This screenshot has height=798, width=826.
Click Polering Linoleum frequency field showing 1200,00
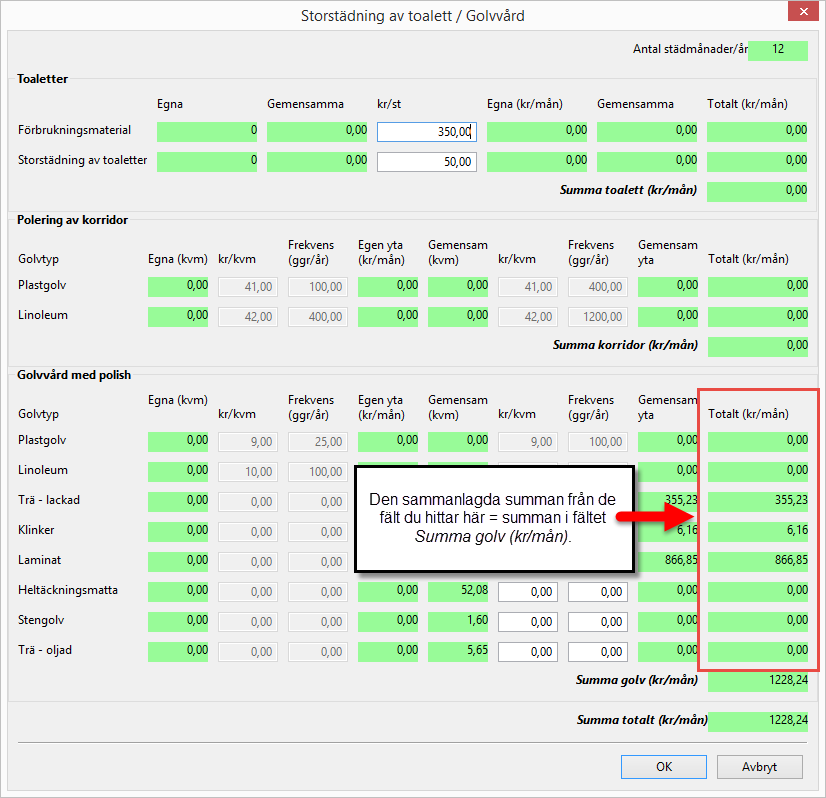(598, 317)
